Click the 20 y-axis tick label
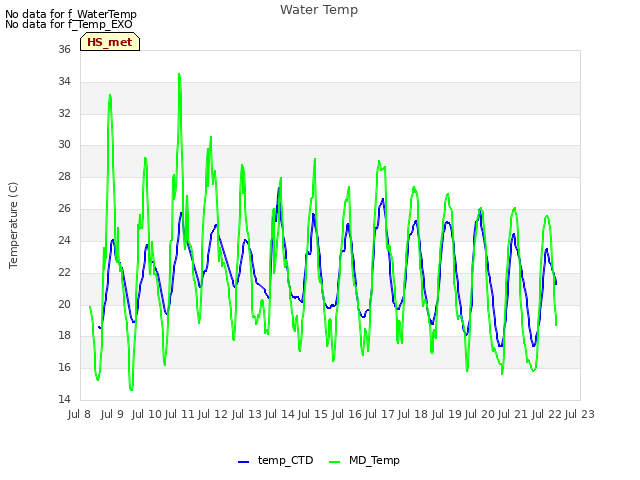 pyautogui.click(x=64, y=304)
